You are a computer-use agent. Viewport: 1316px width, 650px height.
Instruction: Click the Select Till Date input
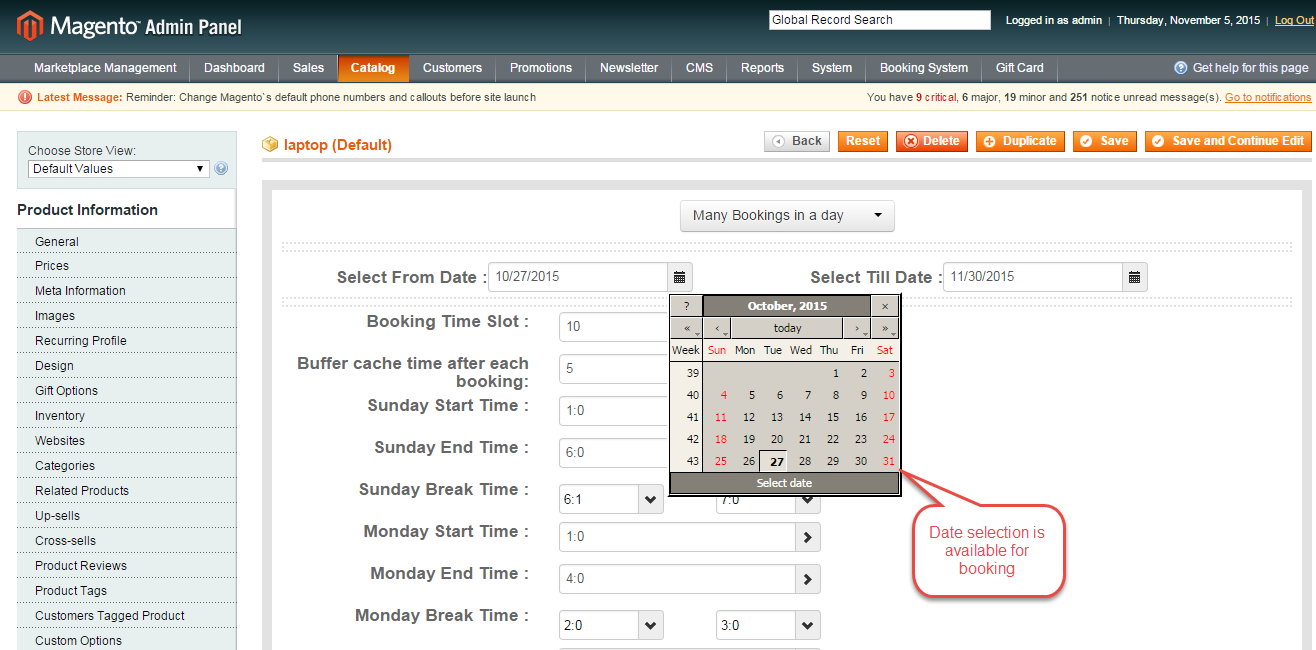click(1033, 277)
